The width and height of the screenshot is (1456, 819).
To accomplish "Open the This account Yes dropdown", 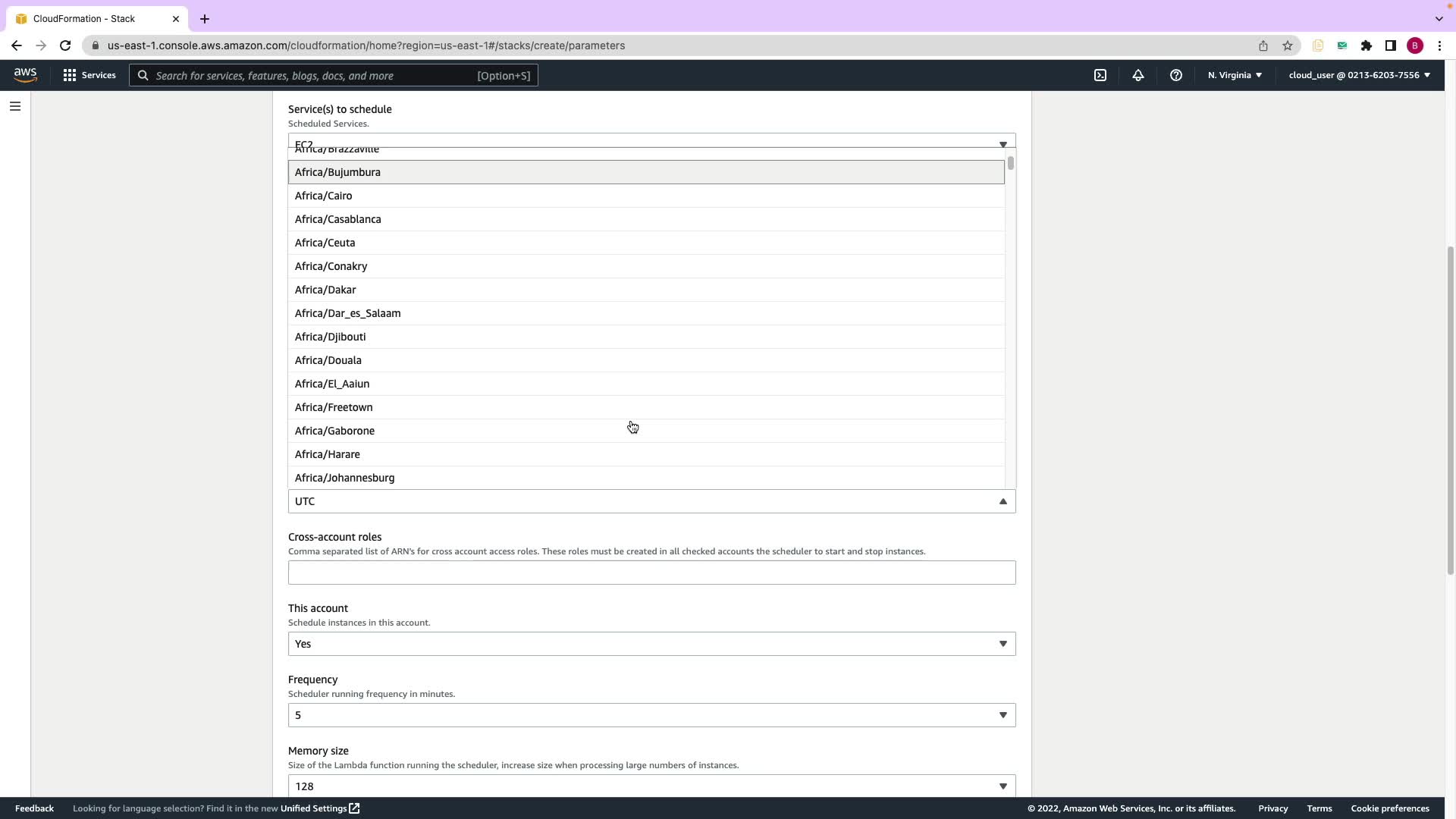I will pyautogui.click(x=651, y=644).
